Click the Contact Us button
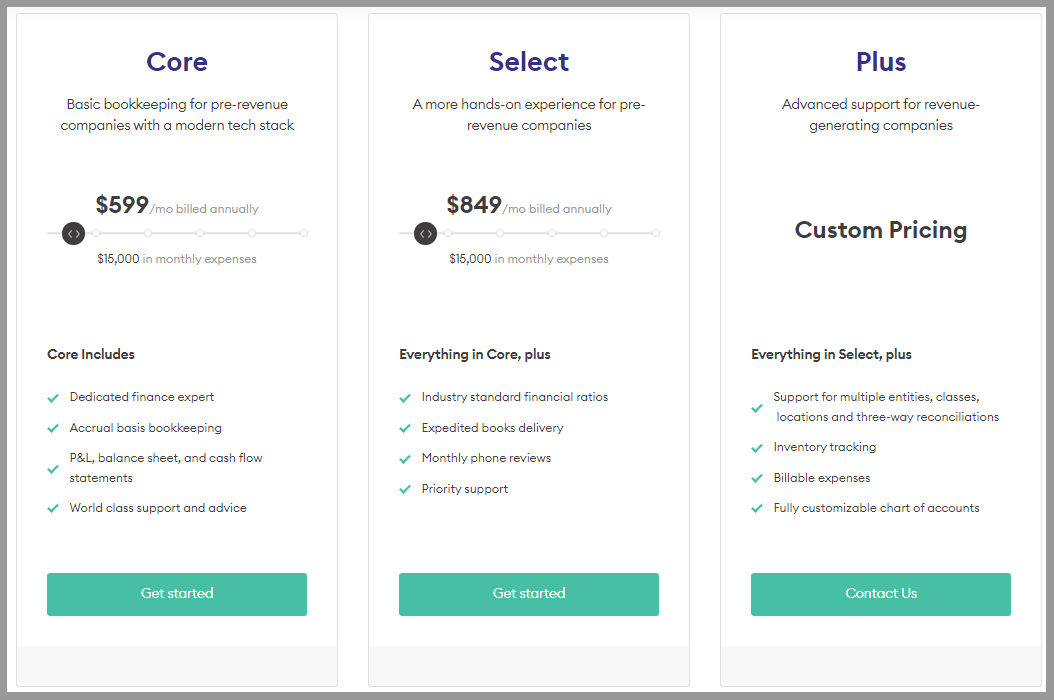Screen dimensions: 1054x700 tap(881, 594)
